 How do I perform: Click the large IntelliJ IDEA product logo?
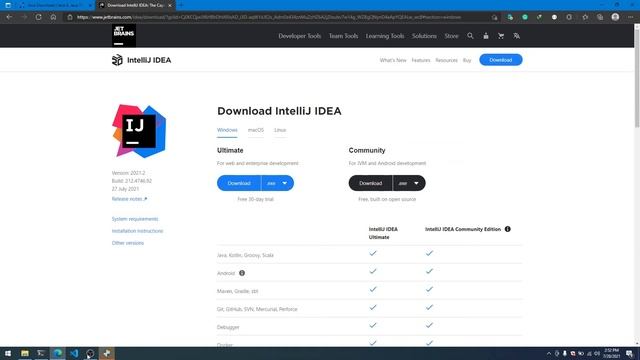139,131
